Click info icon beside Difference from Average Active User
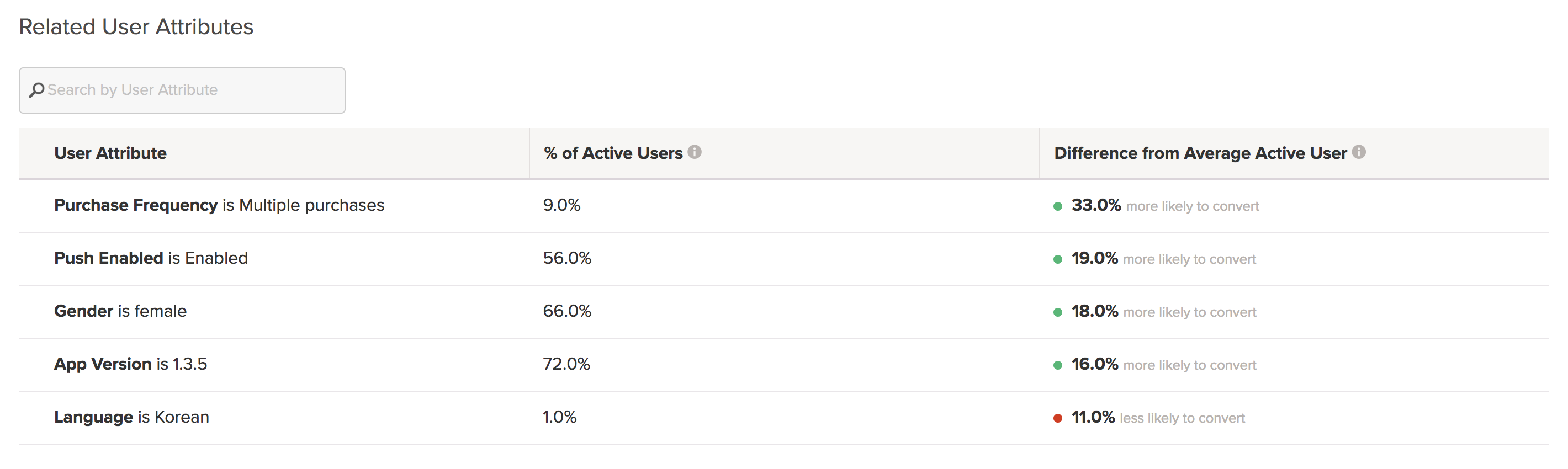The height and width of the screenshot is (469, 1568). tap(1359, 152)
